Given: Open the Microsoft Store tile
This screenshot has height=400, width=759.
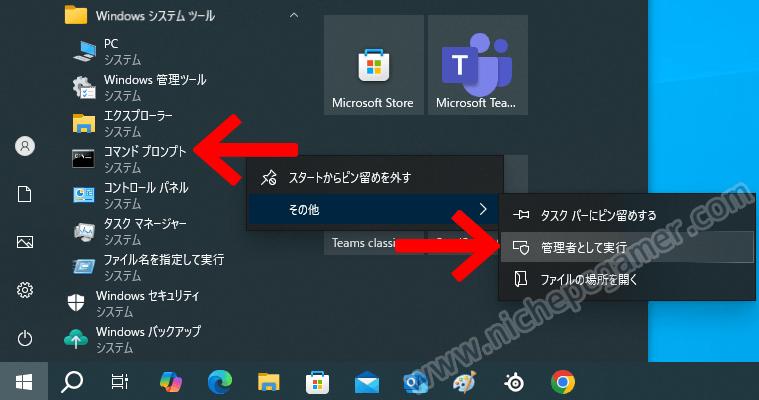Looking at the screenshot, I should pyautogui.click(x=371, y=66).
